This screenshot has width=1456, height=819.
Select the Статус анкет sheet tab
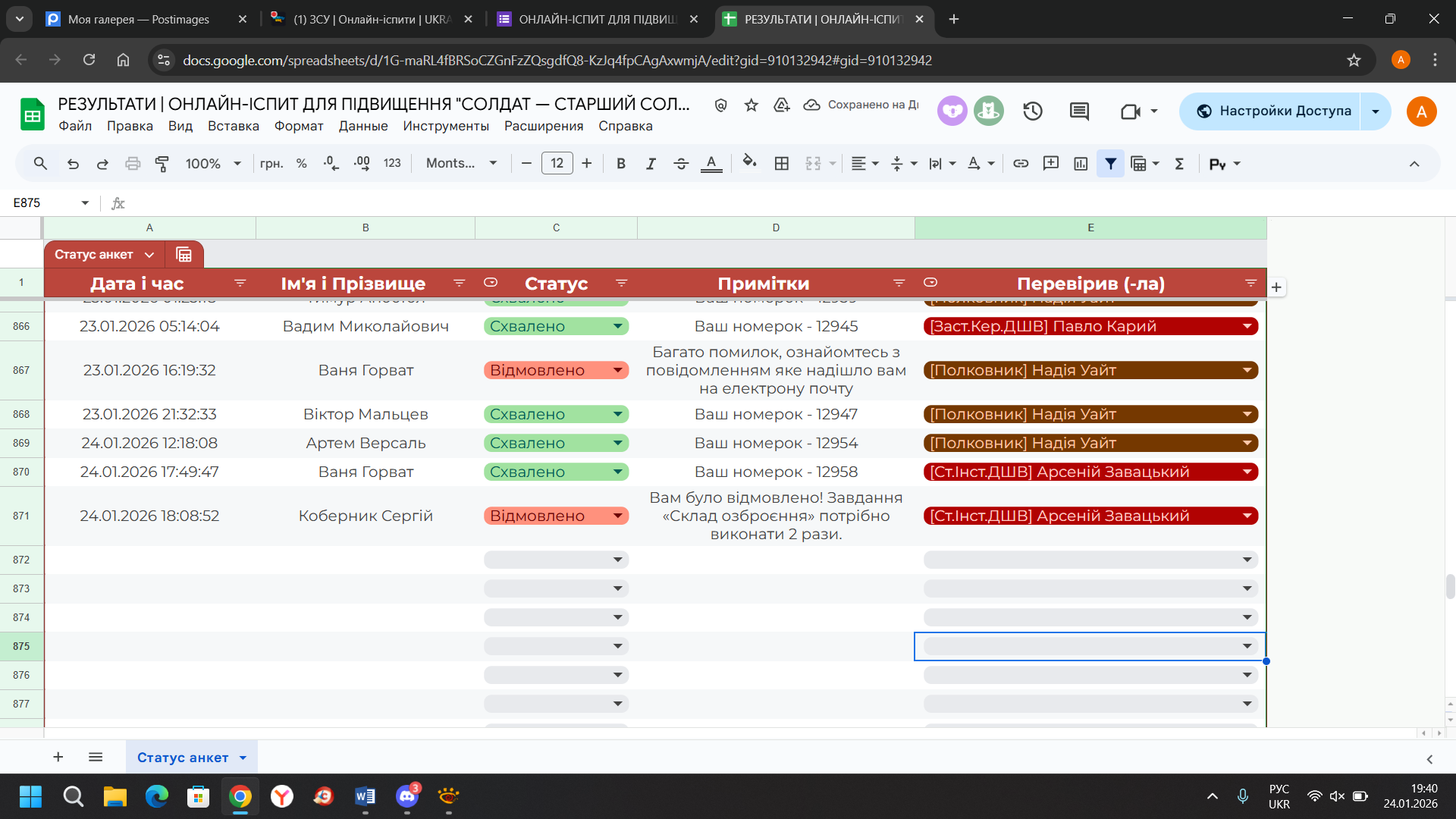[x=183, y=758]
